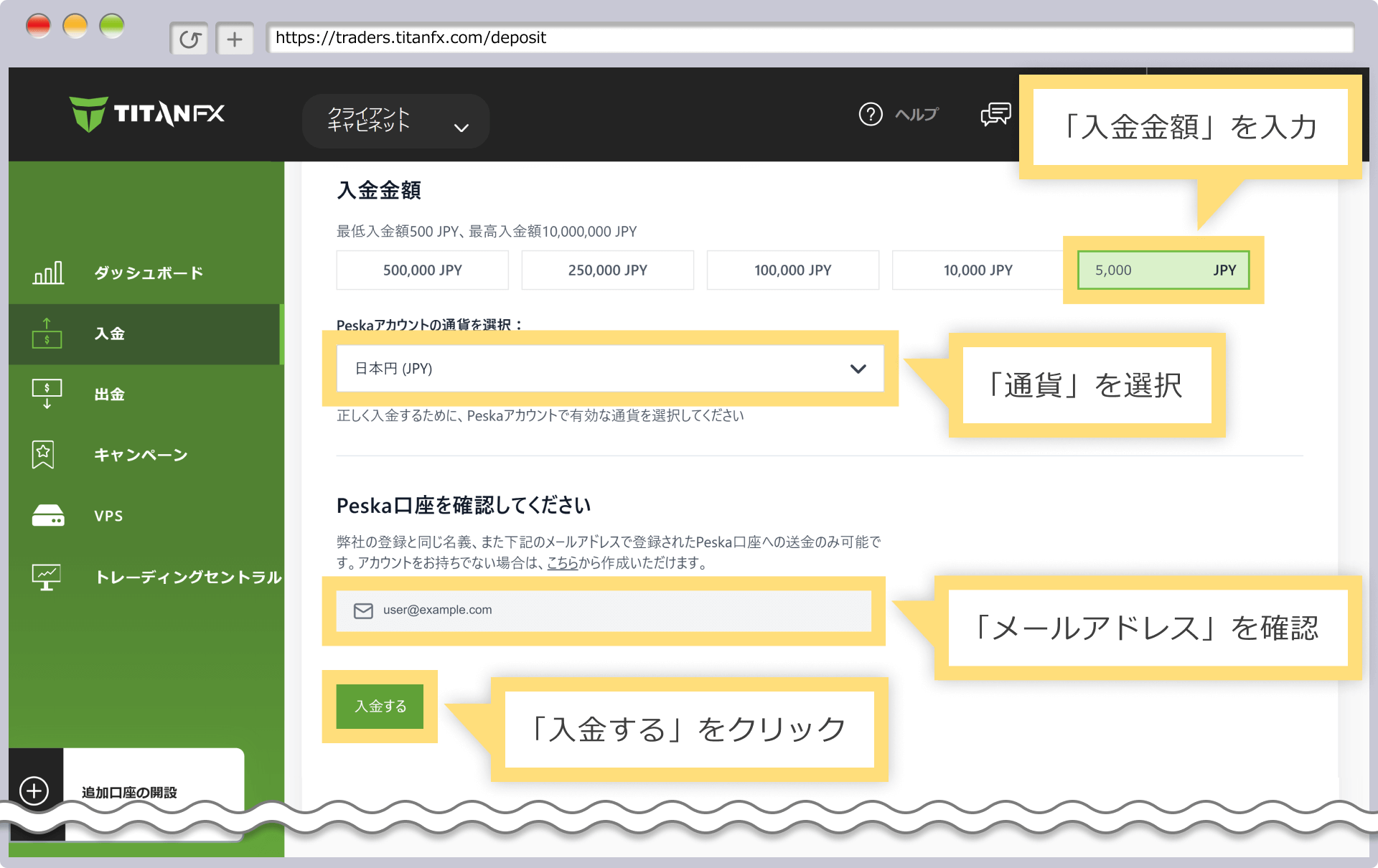Click the withdrawal icon in the sidebar
This screenshot has height=868, width=1378.
coord(47,394)
